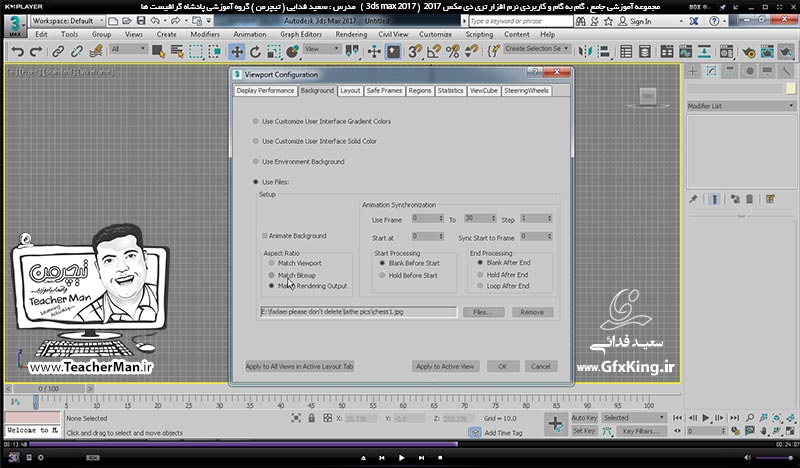Click the 0 / 100 time slider
Image resolution: width=800 pixels, height=468 pixels.
click(x=49, y=389)
